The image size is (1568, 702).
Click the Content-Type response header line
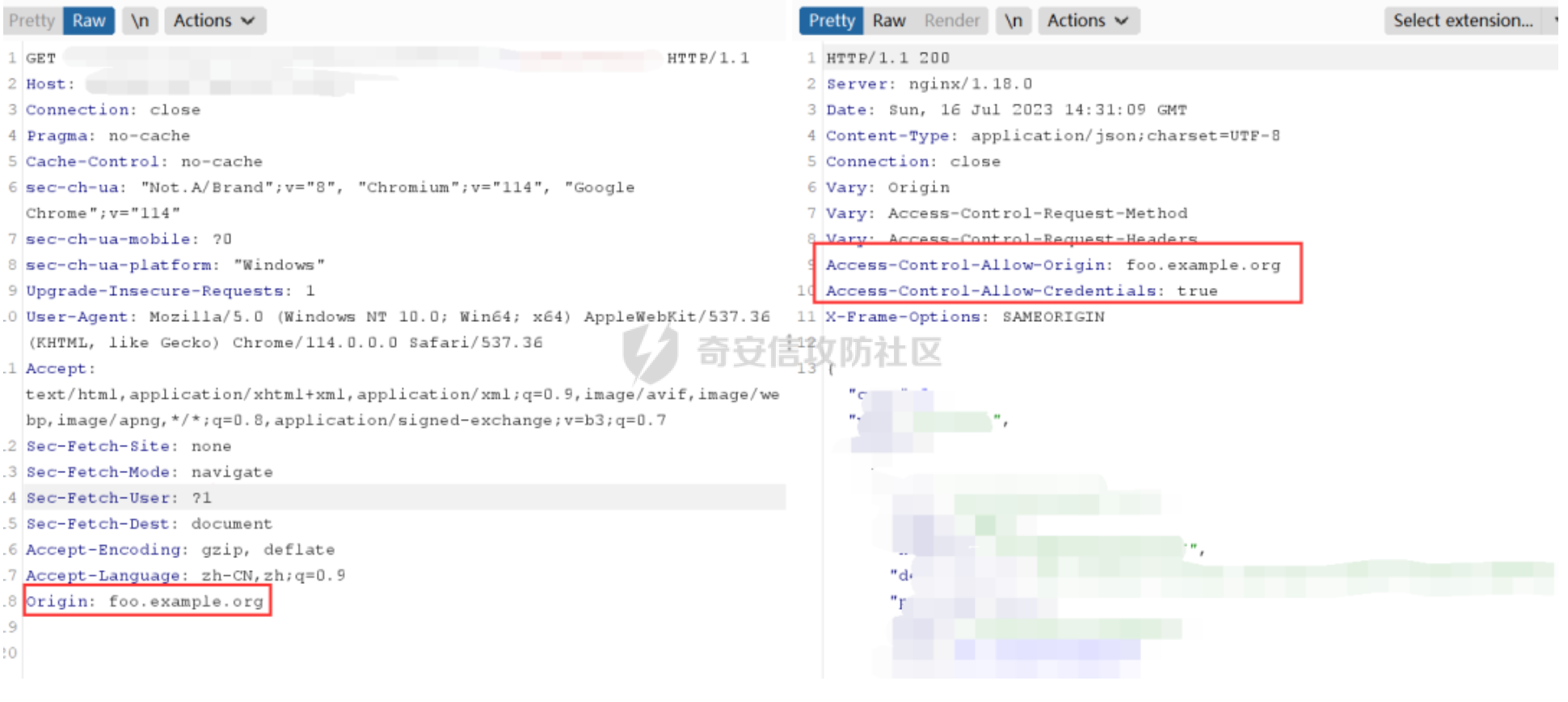1052,136
